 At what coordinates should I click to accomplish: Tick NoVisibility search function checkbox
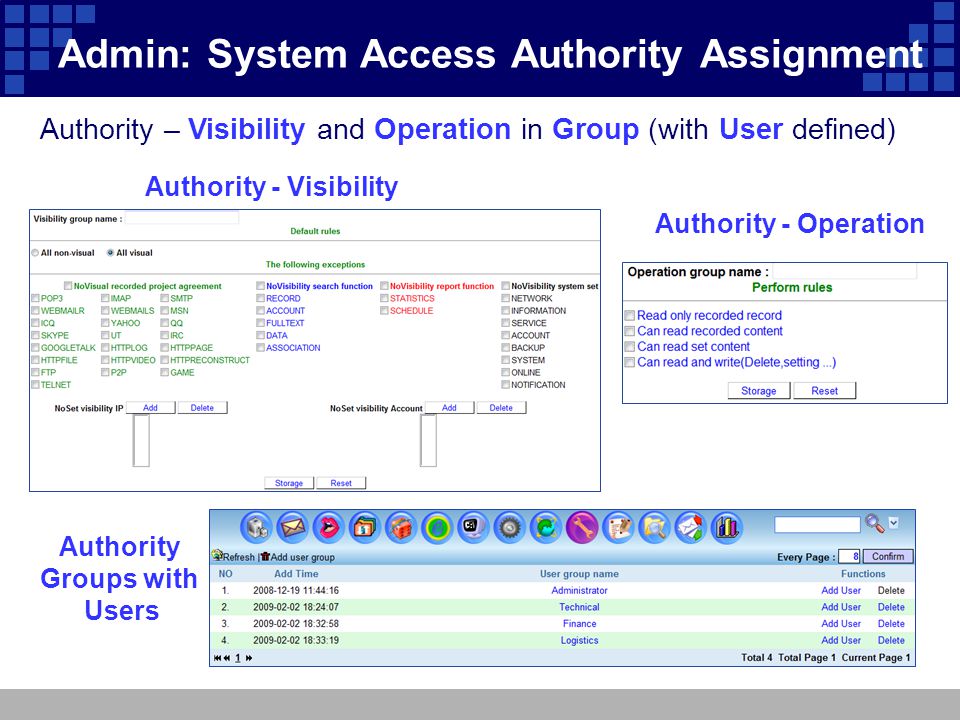[260, 286]
